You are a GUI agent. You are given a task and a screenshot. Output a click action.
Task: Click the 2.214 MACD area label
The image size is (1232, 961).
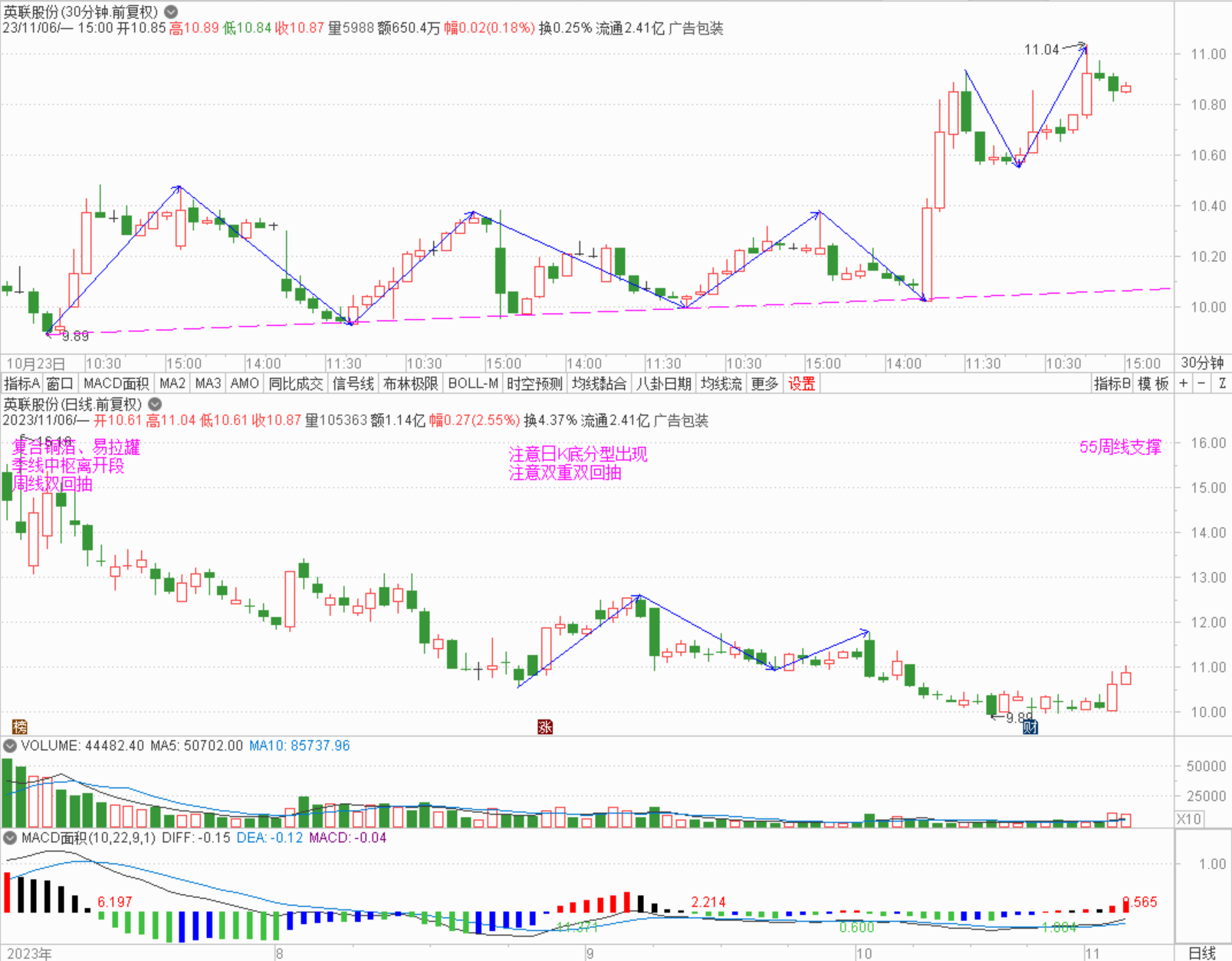click(708, 902)
